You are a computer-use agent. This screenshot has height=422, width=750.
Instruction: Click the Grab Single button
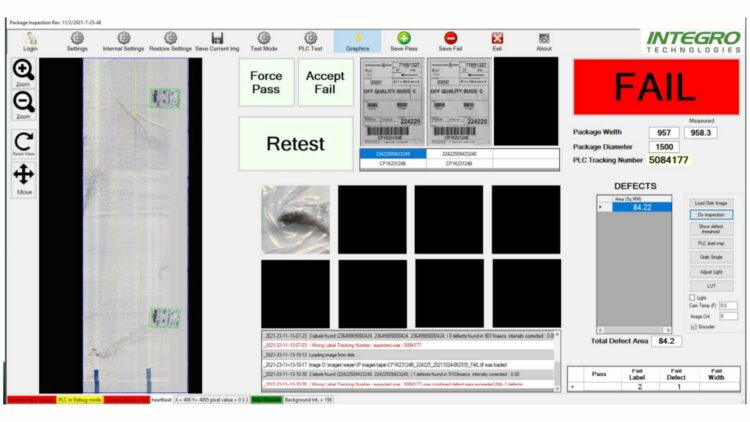point(711,257)
